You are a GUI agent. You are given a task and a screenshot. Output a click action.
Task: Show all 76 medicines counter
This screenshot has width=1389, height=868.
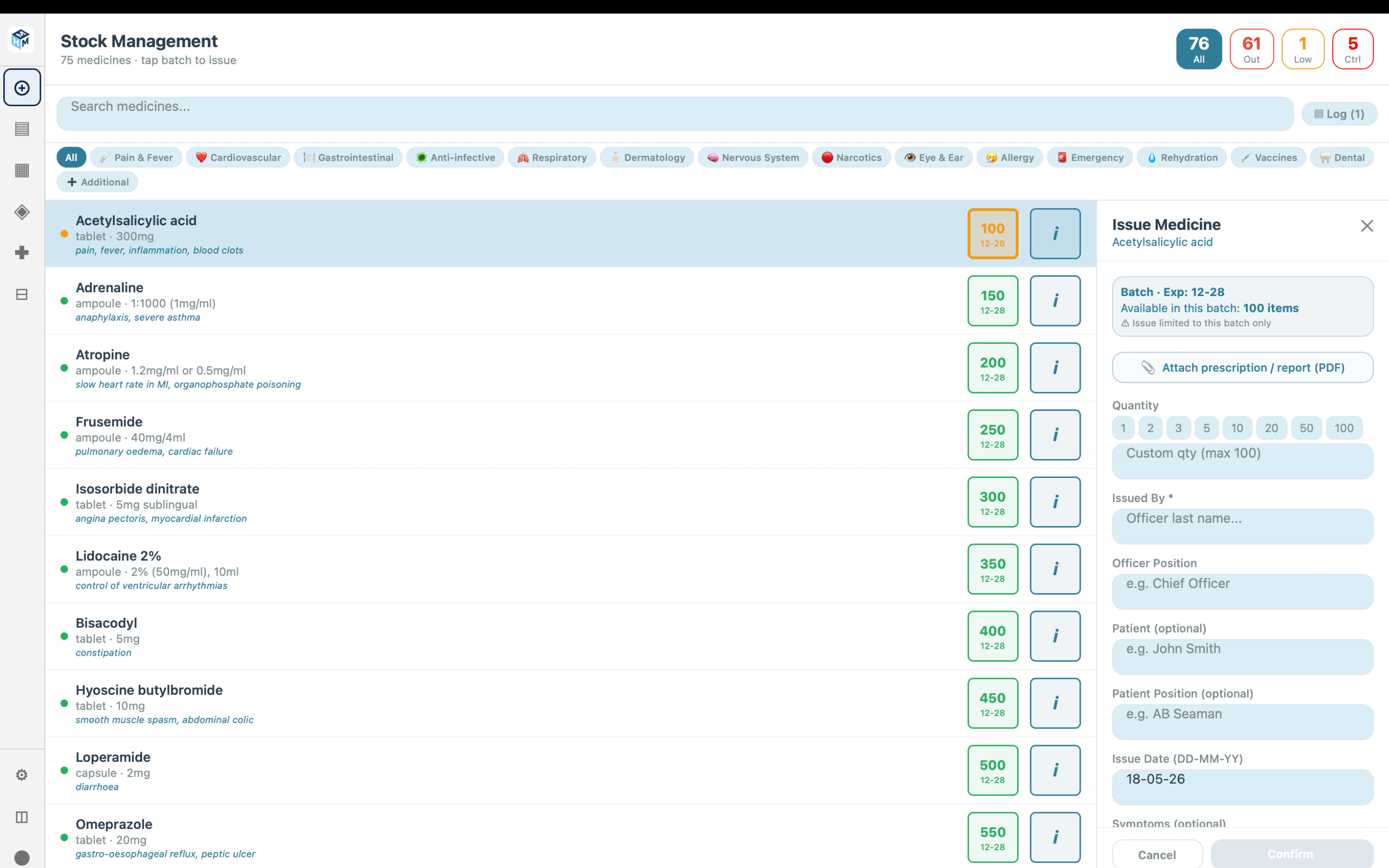[x=1198, y=49]
